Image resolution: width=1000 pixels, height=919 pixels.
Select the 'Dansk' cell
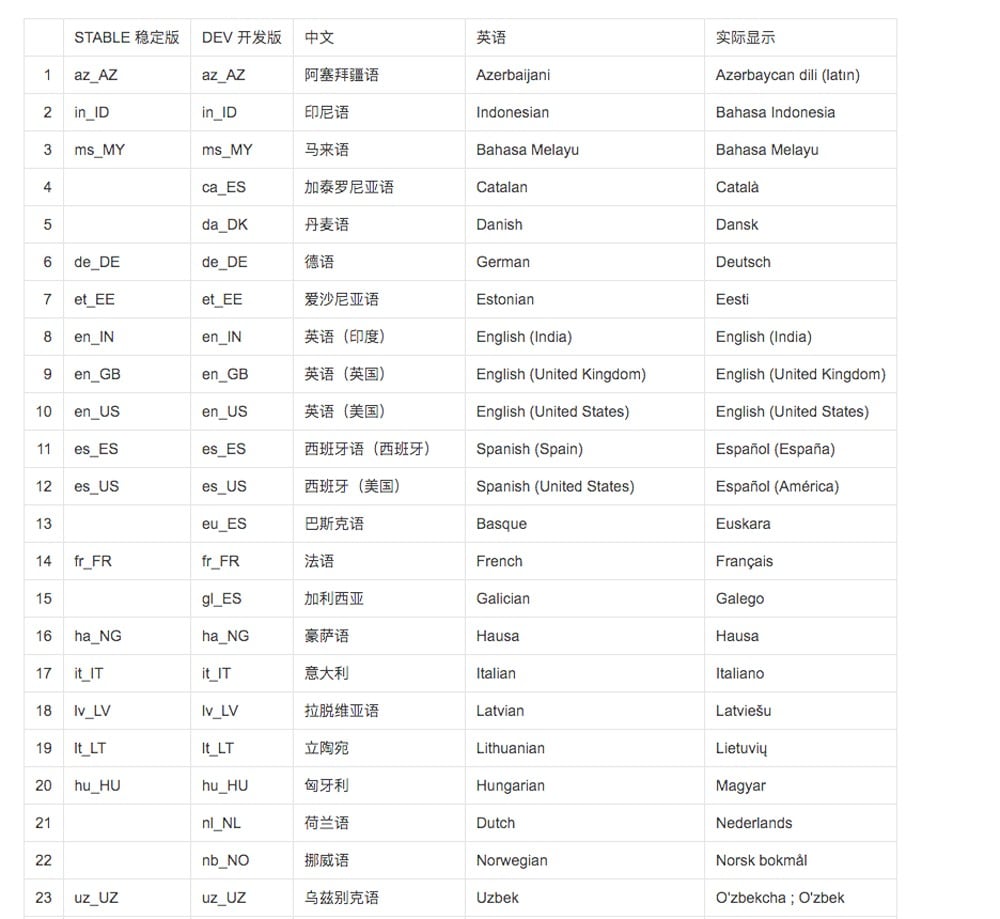pyautogui.click(x=800, y=224)
